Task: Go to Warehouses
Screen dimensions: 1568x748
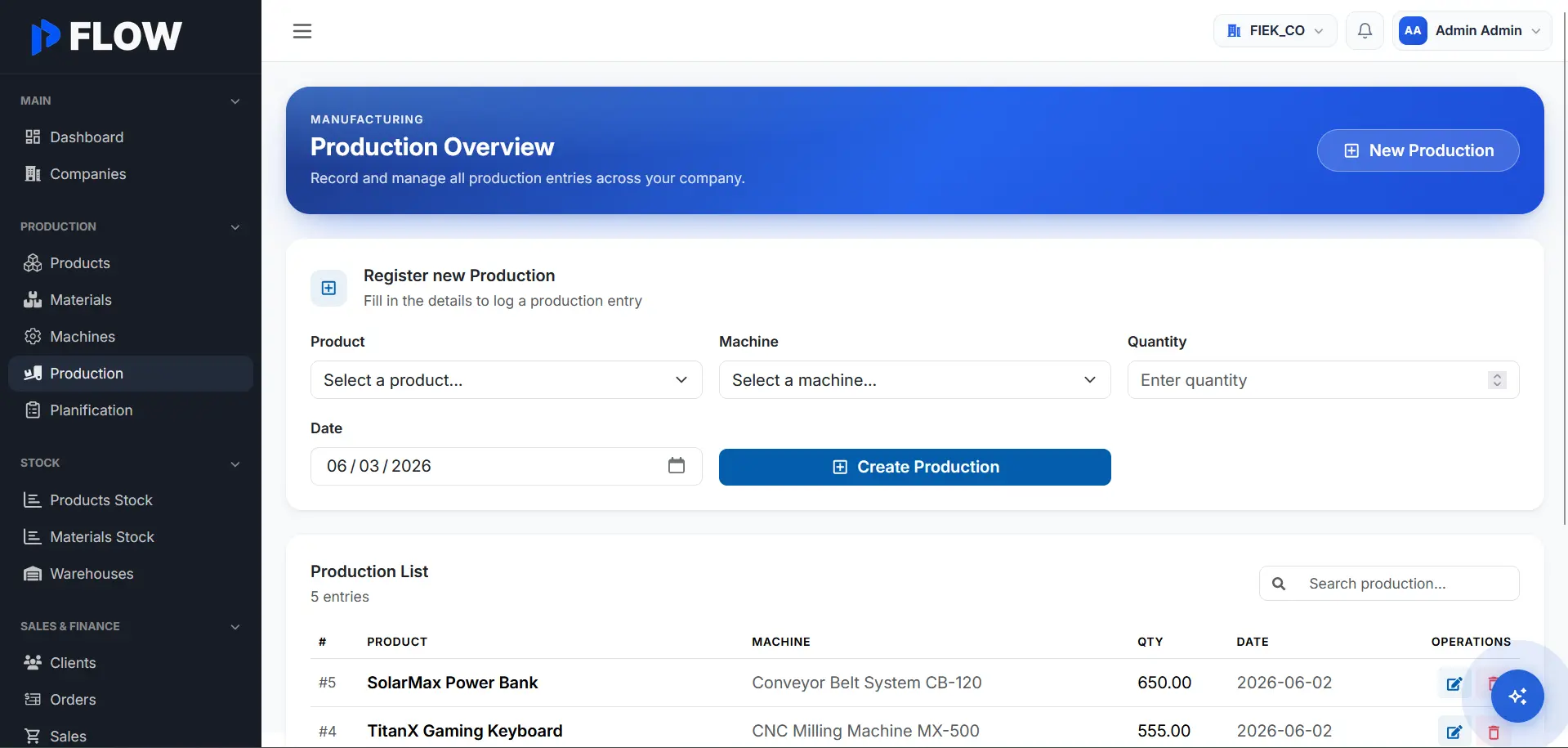Action: 131,573
